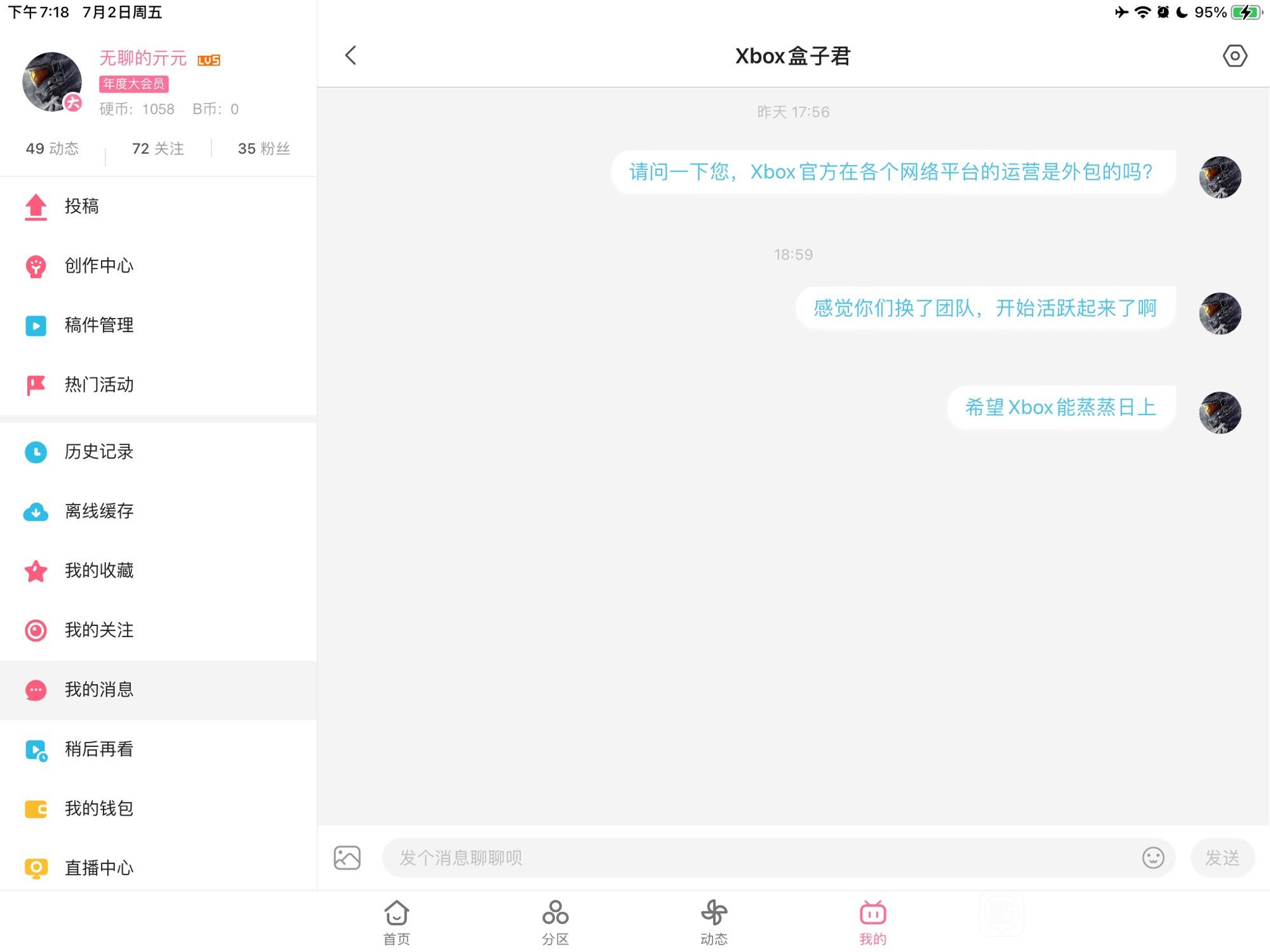Tap message asking about Xbox官方 外包
The width and height of the screenshot is (1270, 952).
coord(893,172)
